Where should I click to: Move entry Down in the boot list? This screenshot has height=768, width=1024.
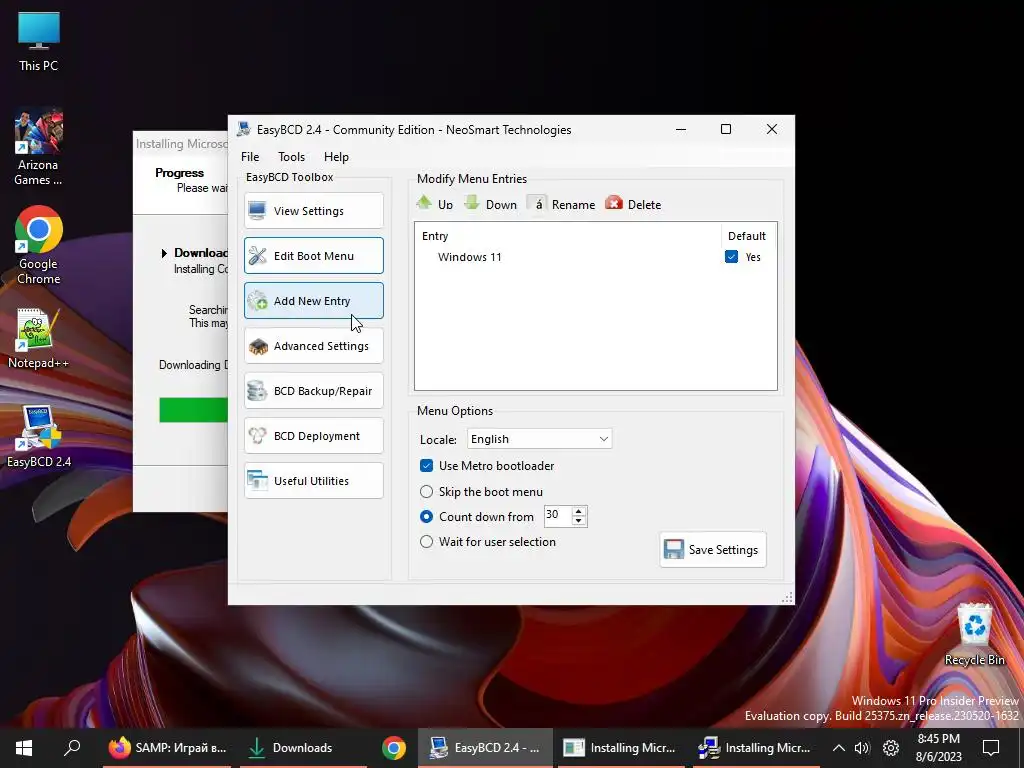pyautogui.click(x=490, y=204)
